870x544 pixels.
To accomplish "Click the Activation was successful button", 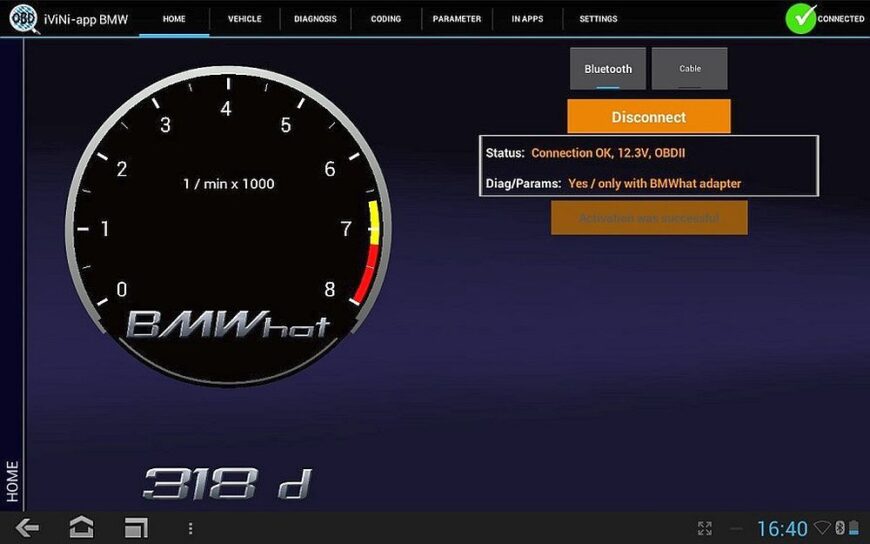I will [648, 217].
